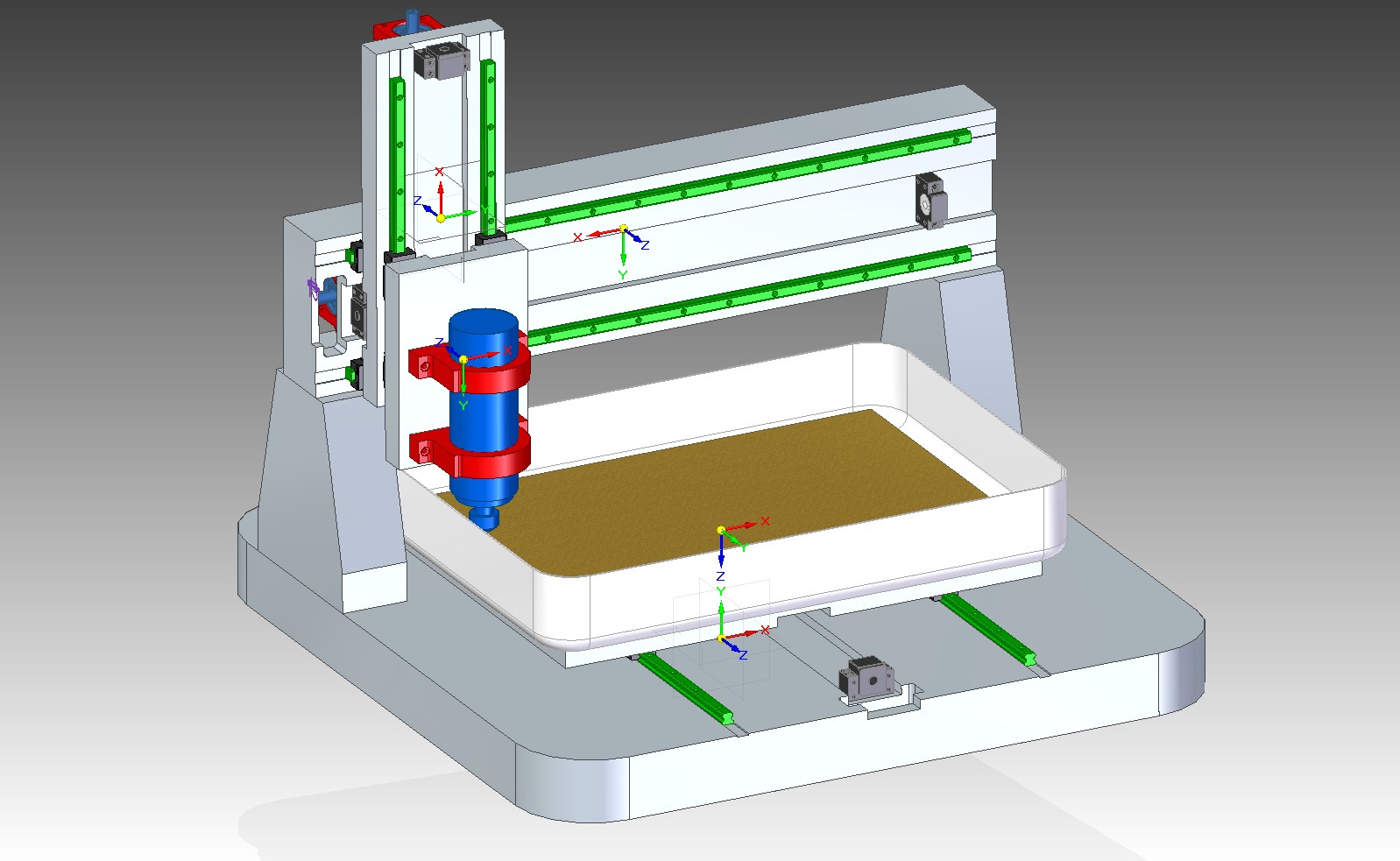The height and width of the screenshot is (861, 1400).
Task: Click the coordinate origin on the vertical column
Action: click(441, 217)
